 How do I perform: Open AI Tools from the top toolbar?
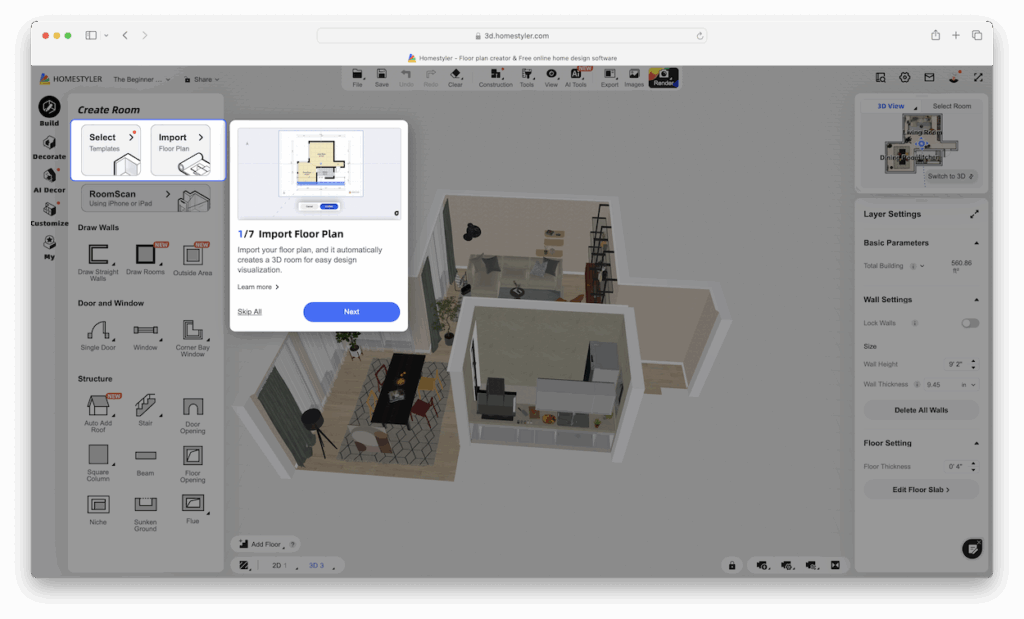pyautogui.click(x=575, y=77)
